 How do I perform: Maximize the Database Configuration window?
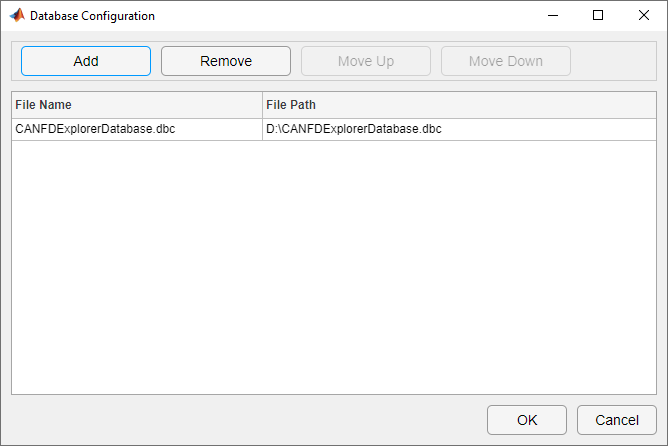598,16
